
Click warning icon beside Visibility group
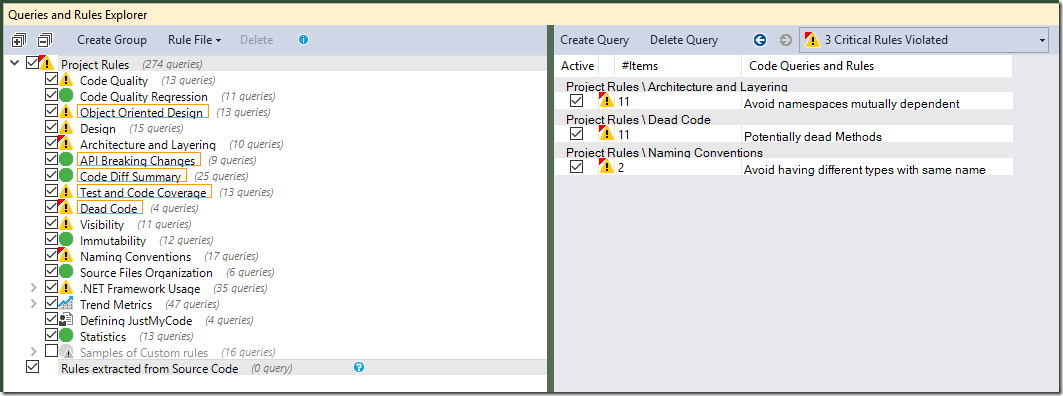tap(66, 224)
